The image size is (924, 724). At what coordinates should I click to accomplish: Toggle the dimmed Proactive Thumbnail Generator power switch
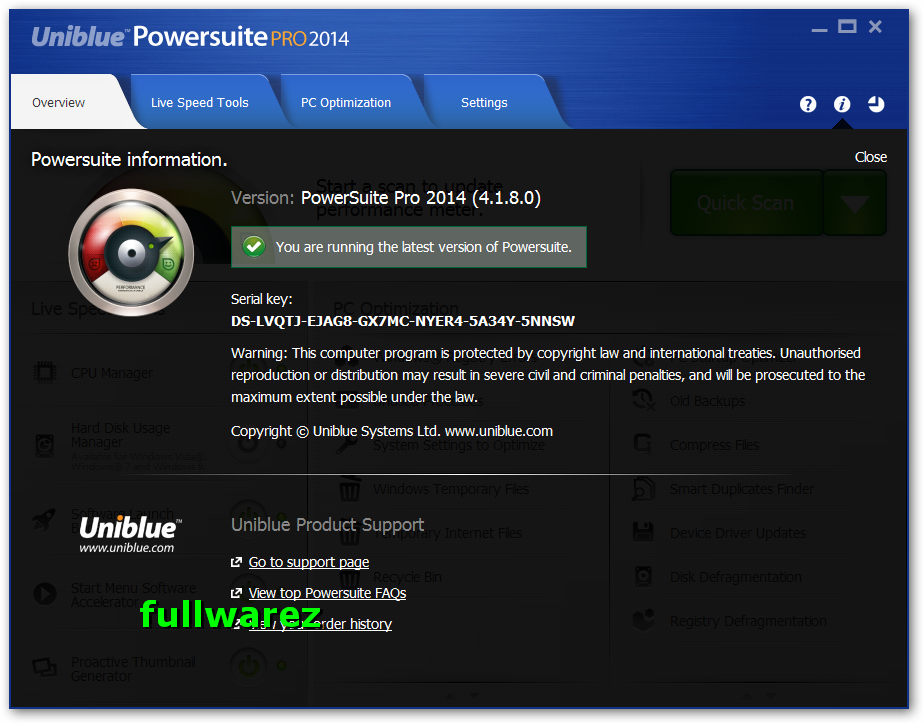(248, 666)
